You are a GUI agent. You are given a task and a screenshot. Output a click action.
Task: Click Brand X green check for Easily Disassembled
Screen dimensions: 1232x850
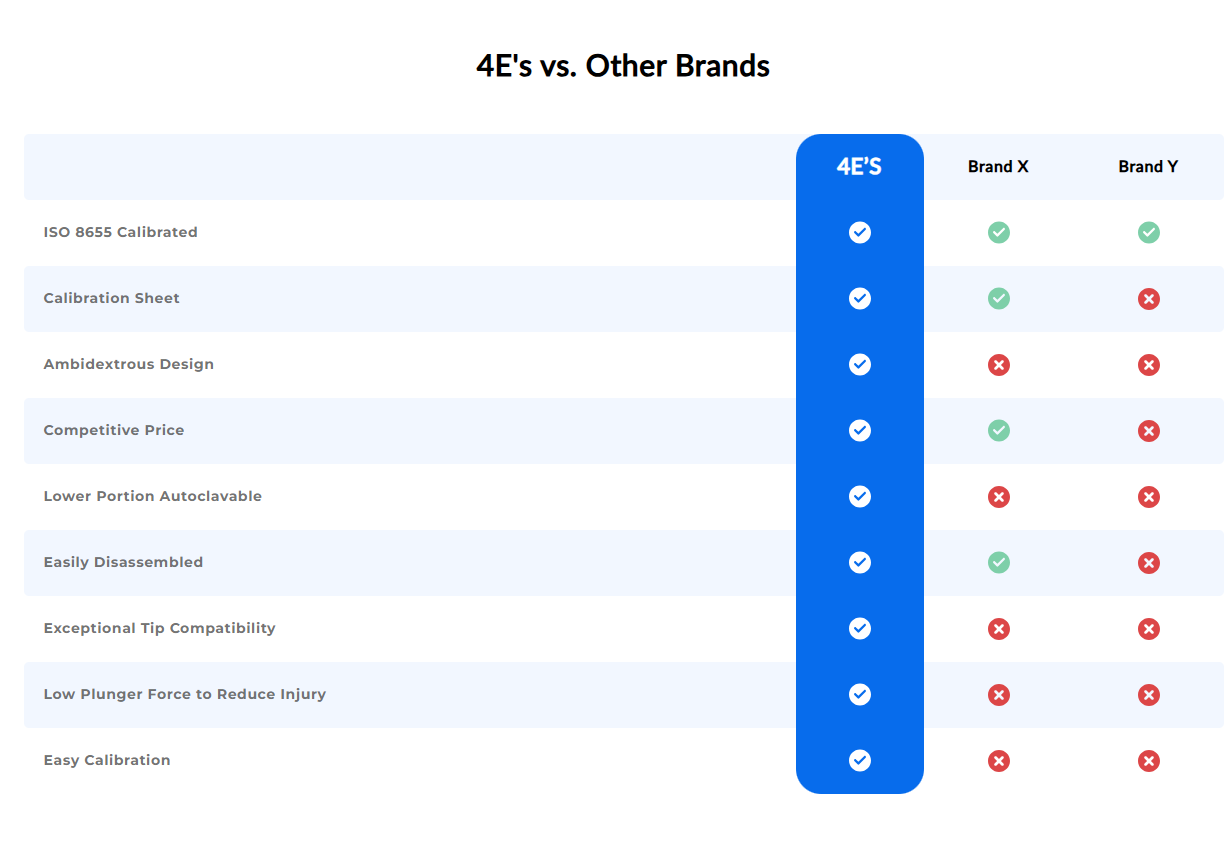tap(999, 562)
